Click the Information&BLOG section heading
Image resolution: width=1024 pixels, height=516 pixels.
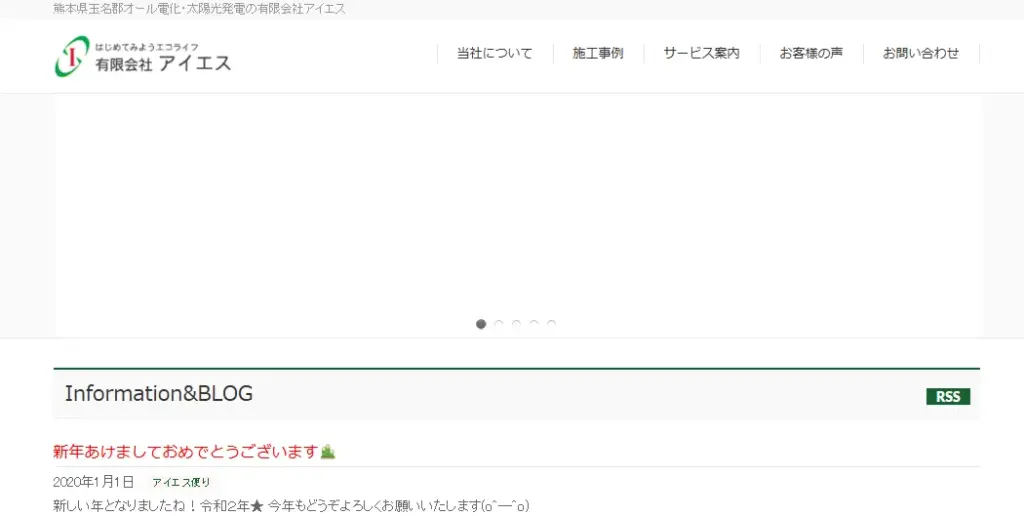point(159,394)
